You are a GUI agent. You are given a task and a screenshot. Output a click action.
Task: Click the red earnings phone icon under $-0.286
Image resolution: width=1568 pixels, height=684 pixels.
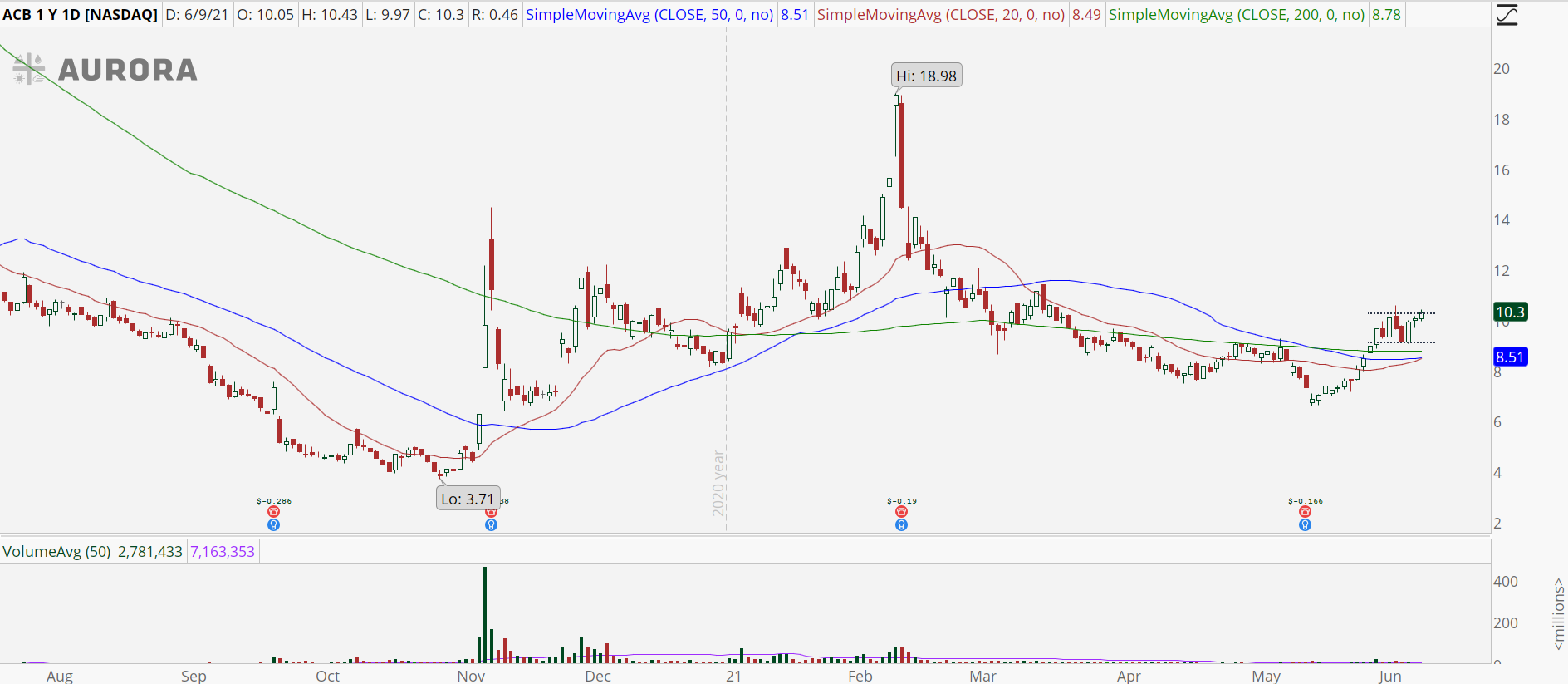[273, 512]
